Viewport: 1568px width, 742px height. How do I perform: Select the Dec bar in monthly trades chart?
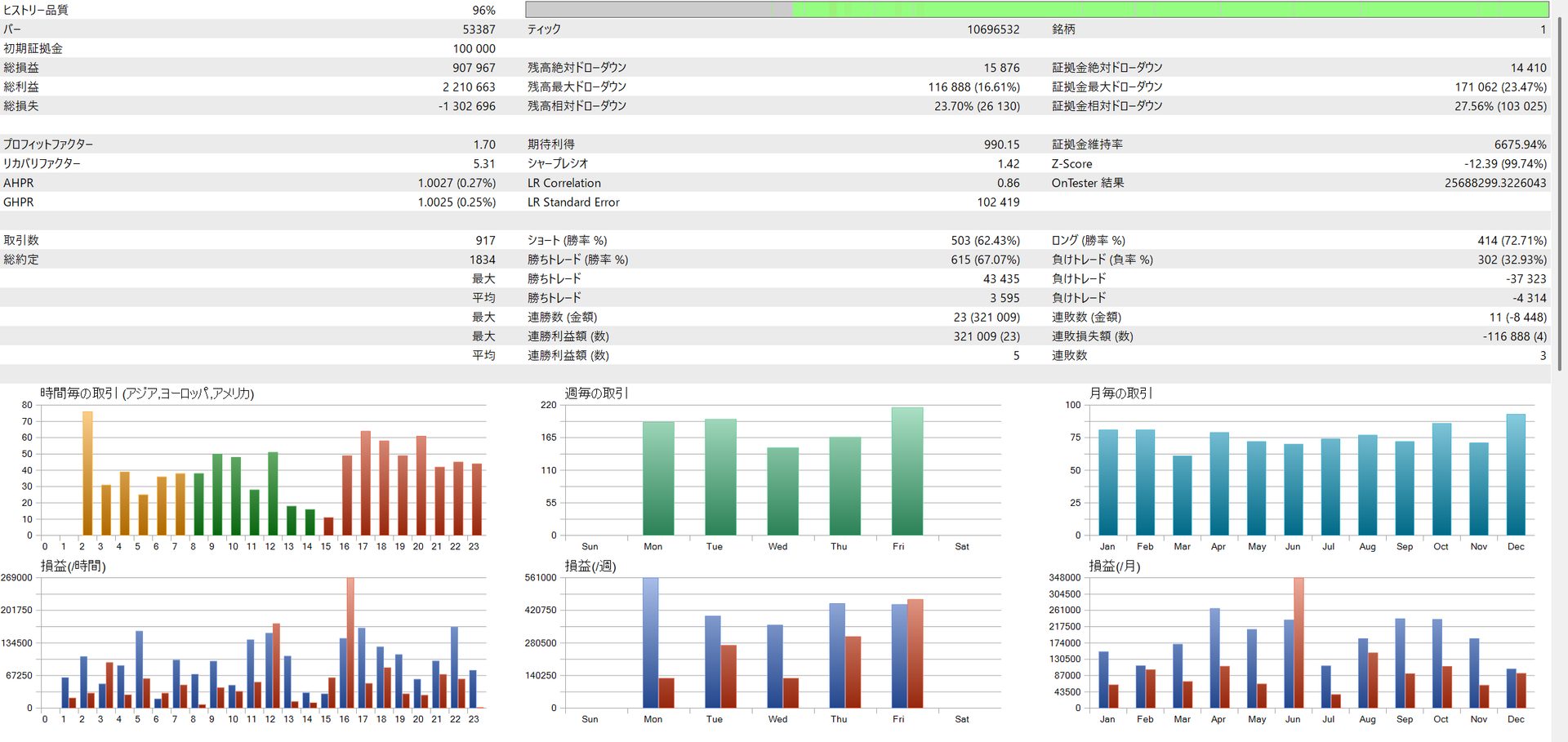(1516, 475)
